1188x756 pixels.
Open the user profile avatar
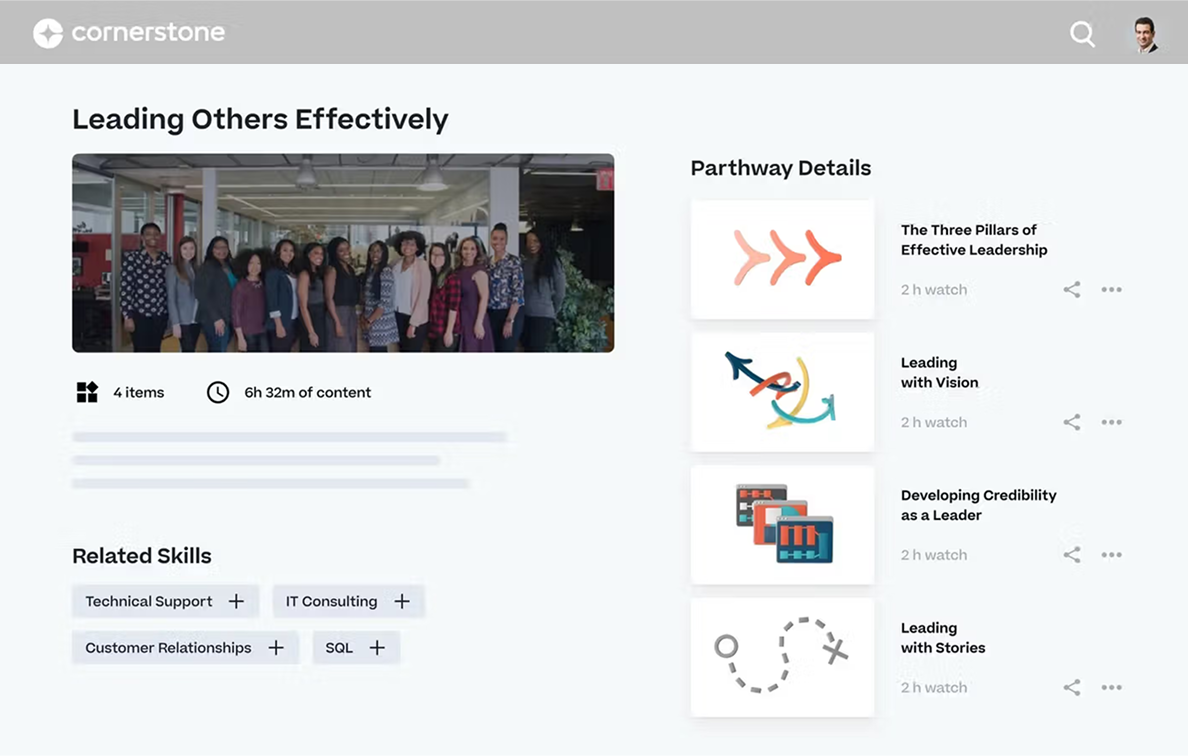(1146, 34)
